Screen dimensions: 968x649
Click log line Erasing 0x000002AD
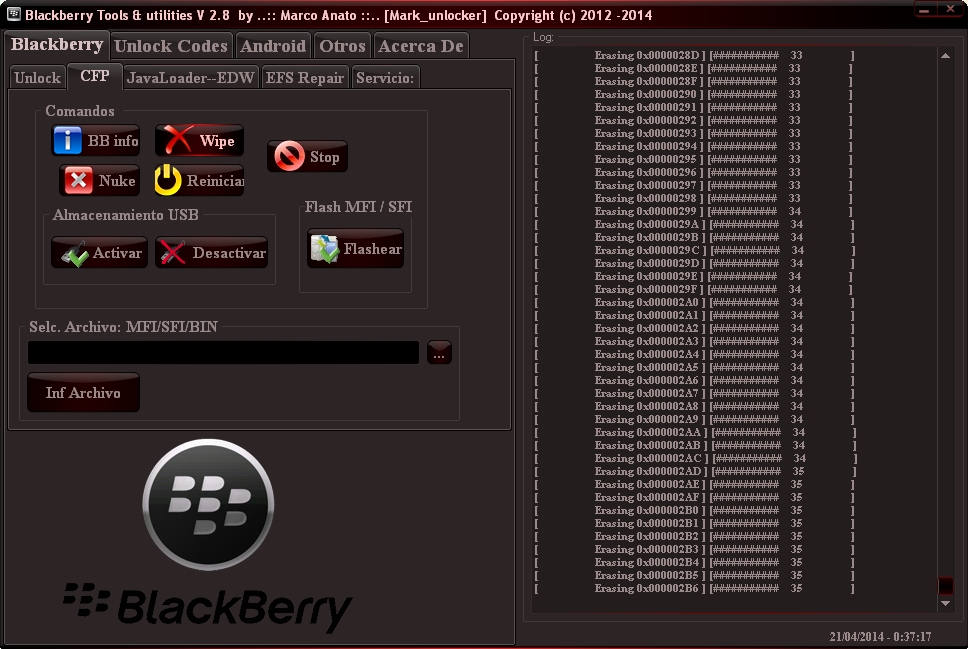695,471
